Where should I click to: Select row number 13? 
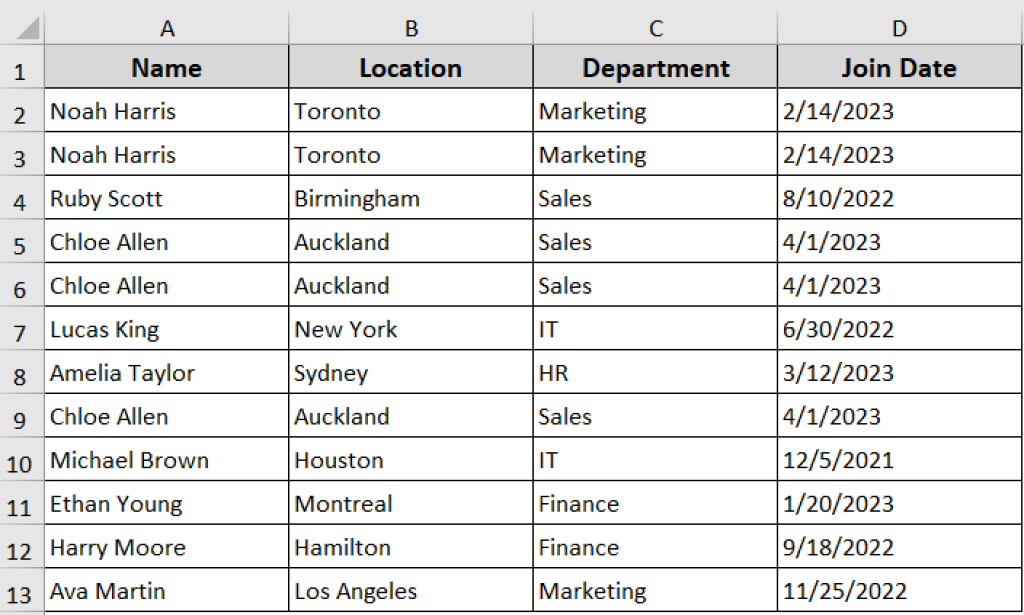coord(22,590)
